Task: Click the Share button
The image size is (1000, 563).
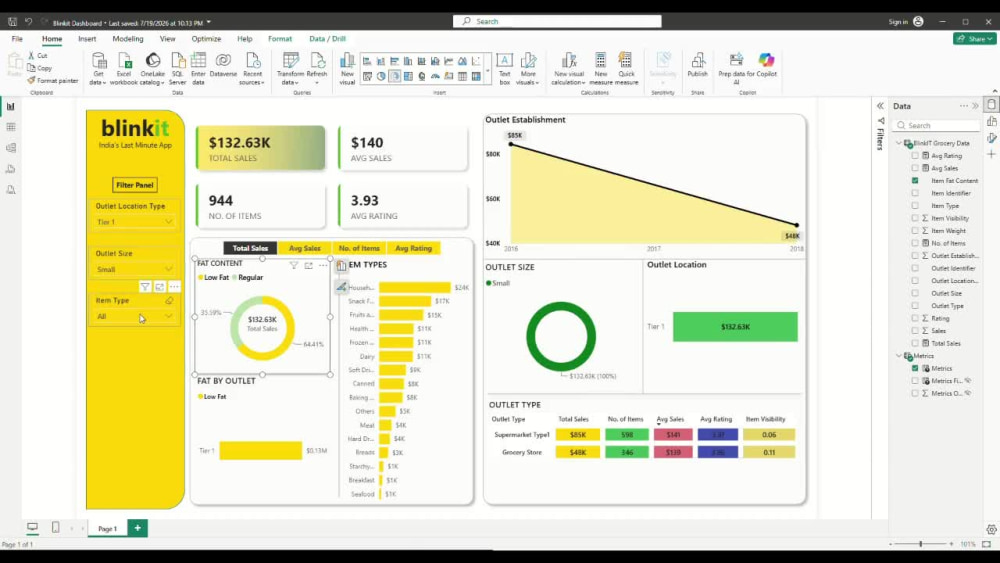Action: tap(975, 39)
